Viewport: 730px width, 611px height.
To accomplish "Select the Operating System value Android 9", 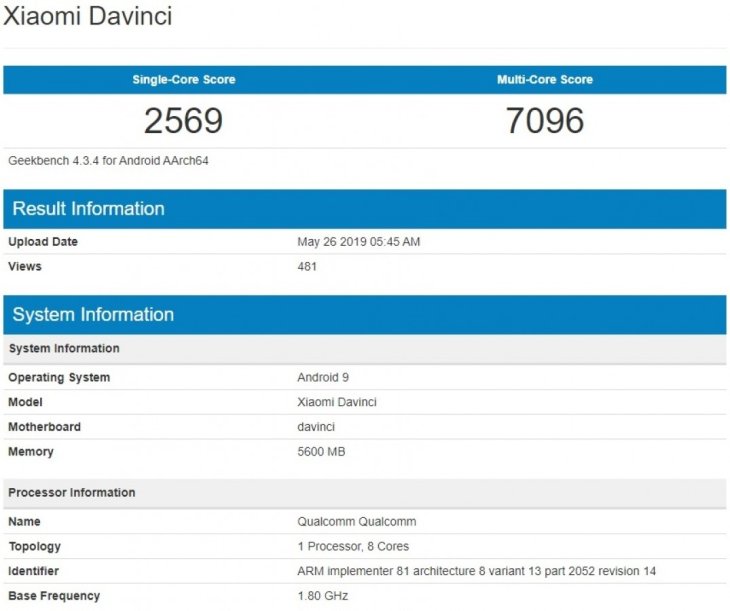I will pos(323,378).
